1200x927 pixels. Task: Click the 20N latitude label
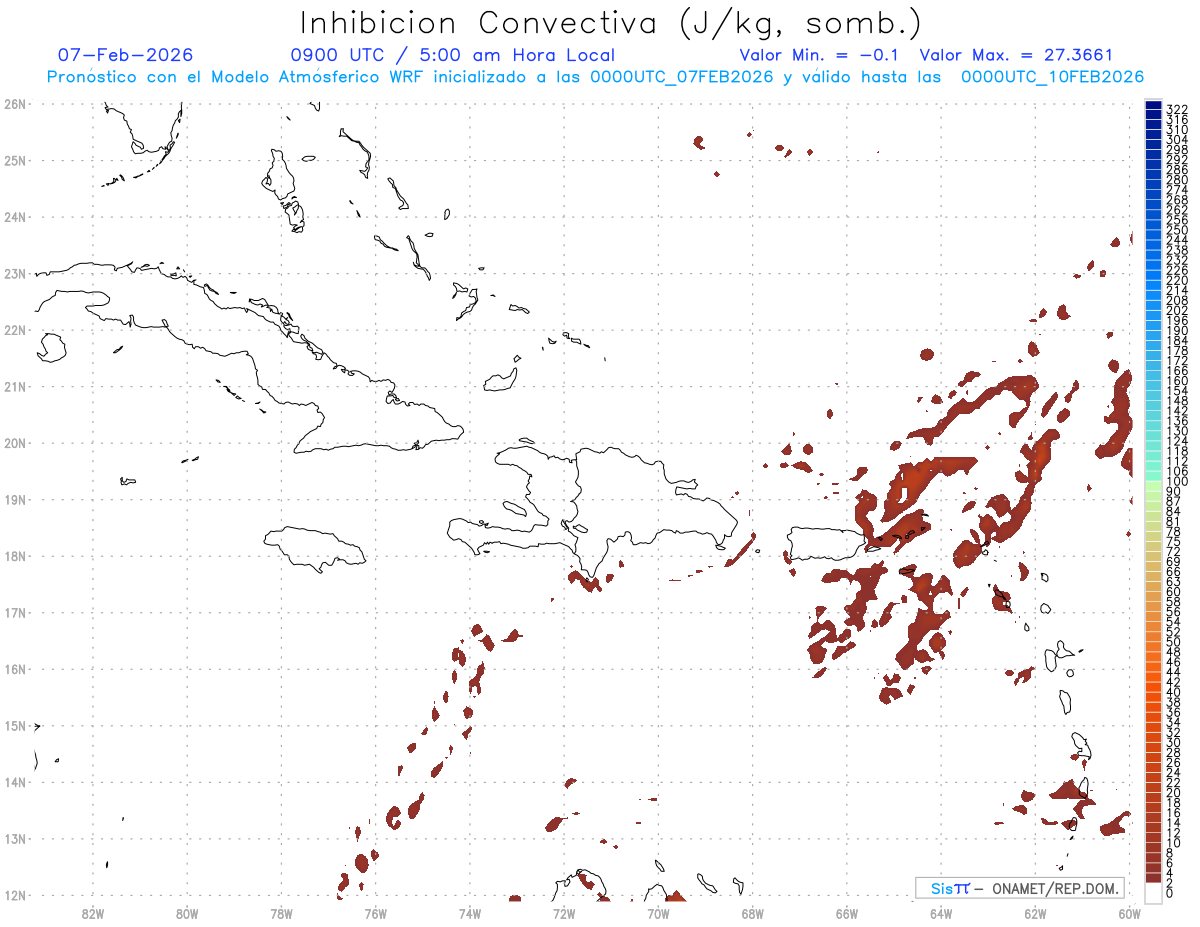14,443
